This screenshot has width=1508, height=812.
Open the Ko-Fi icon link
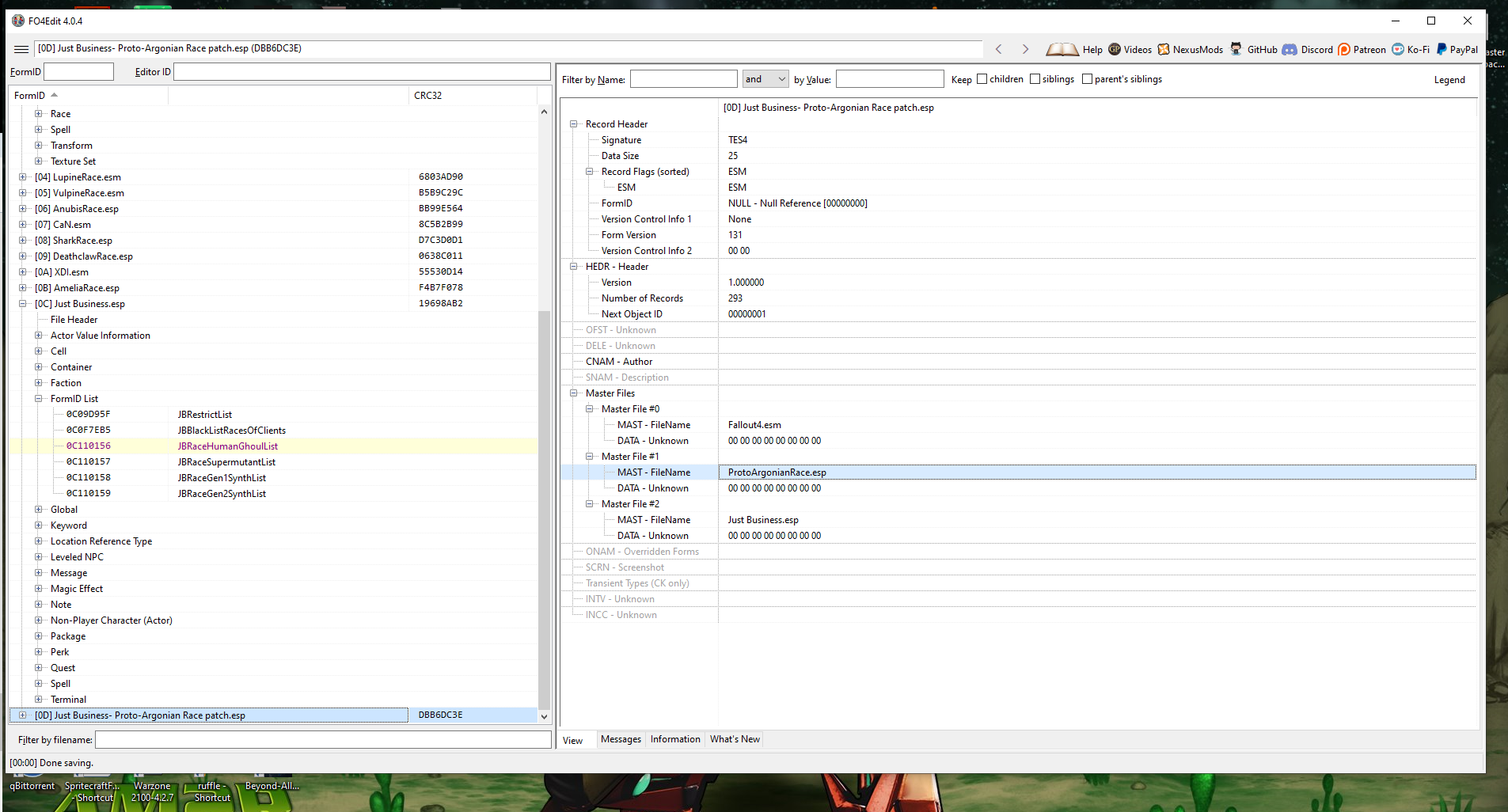(x=1398, y=49)
